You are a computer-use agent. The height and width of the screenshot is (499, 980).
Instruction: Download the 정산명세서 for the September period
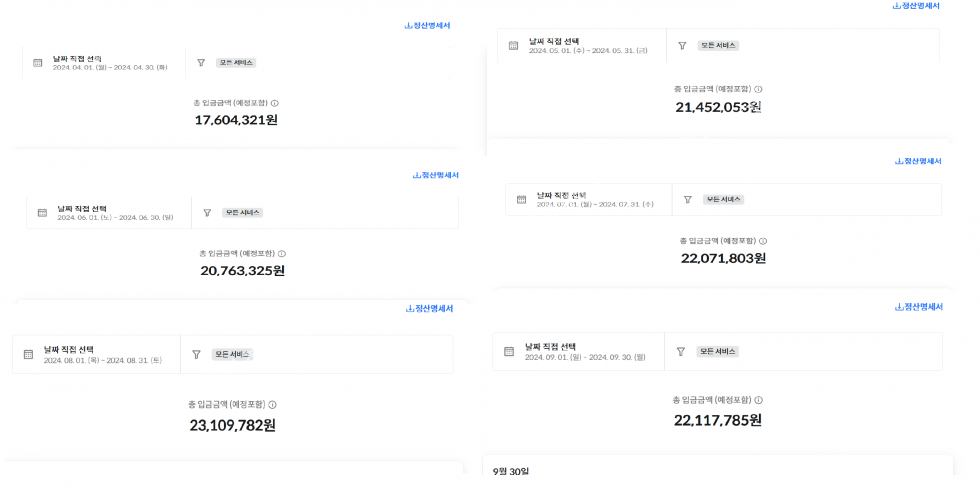918,307
